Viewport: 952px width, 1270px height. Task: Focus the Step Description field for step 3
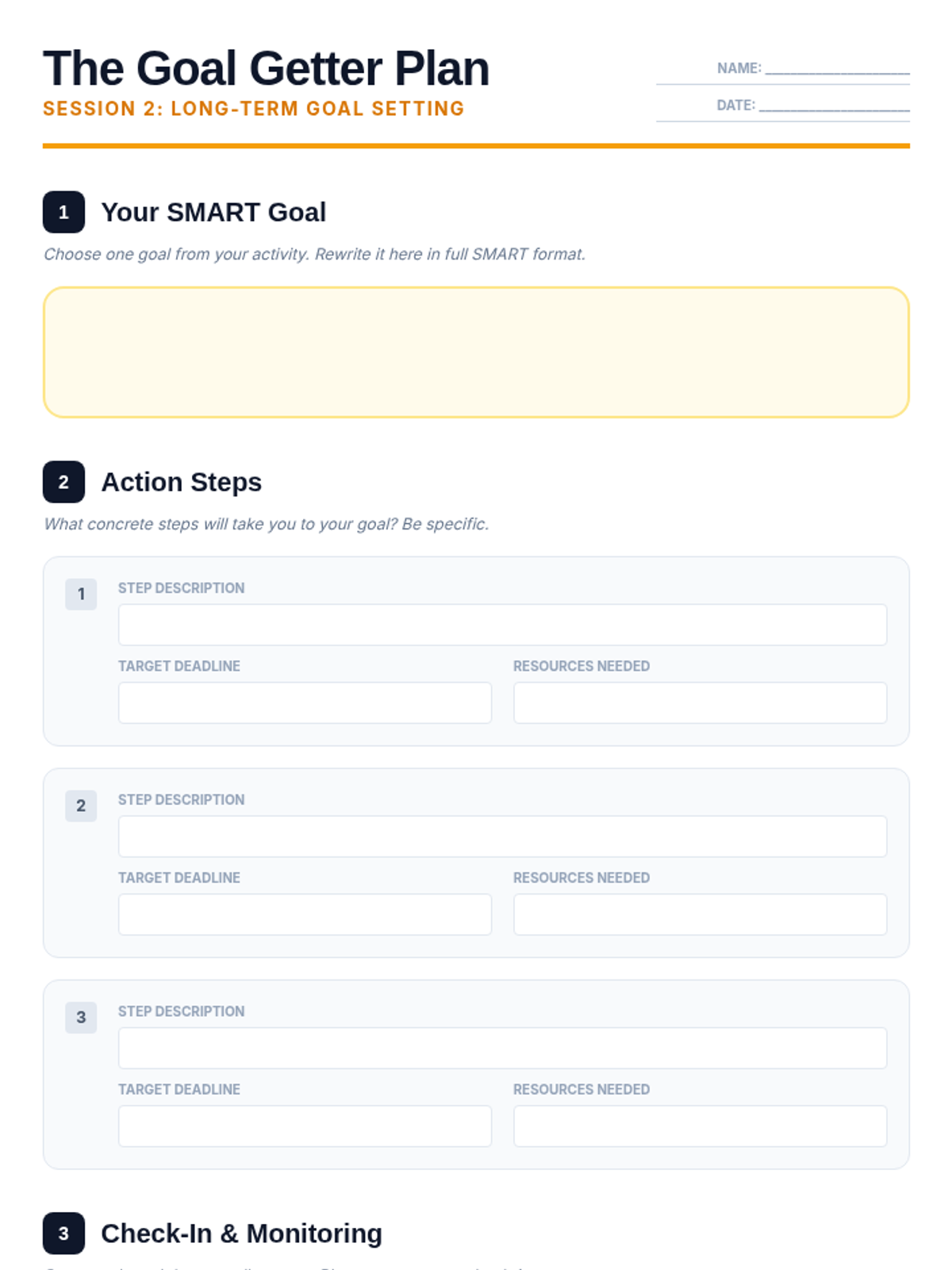tap(502, 1048)
